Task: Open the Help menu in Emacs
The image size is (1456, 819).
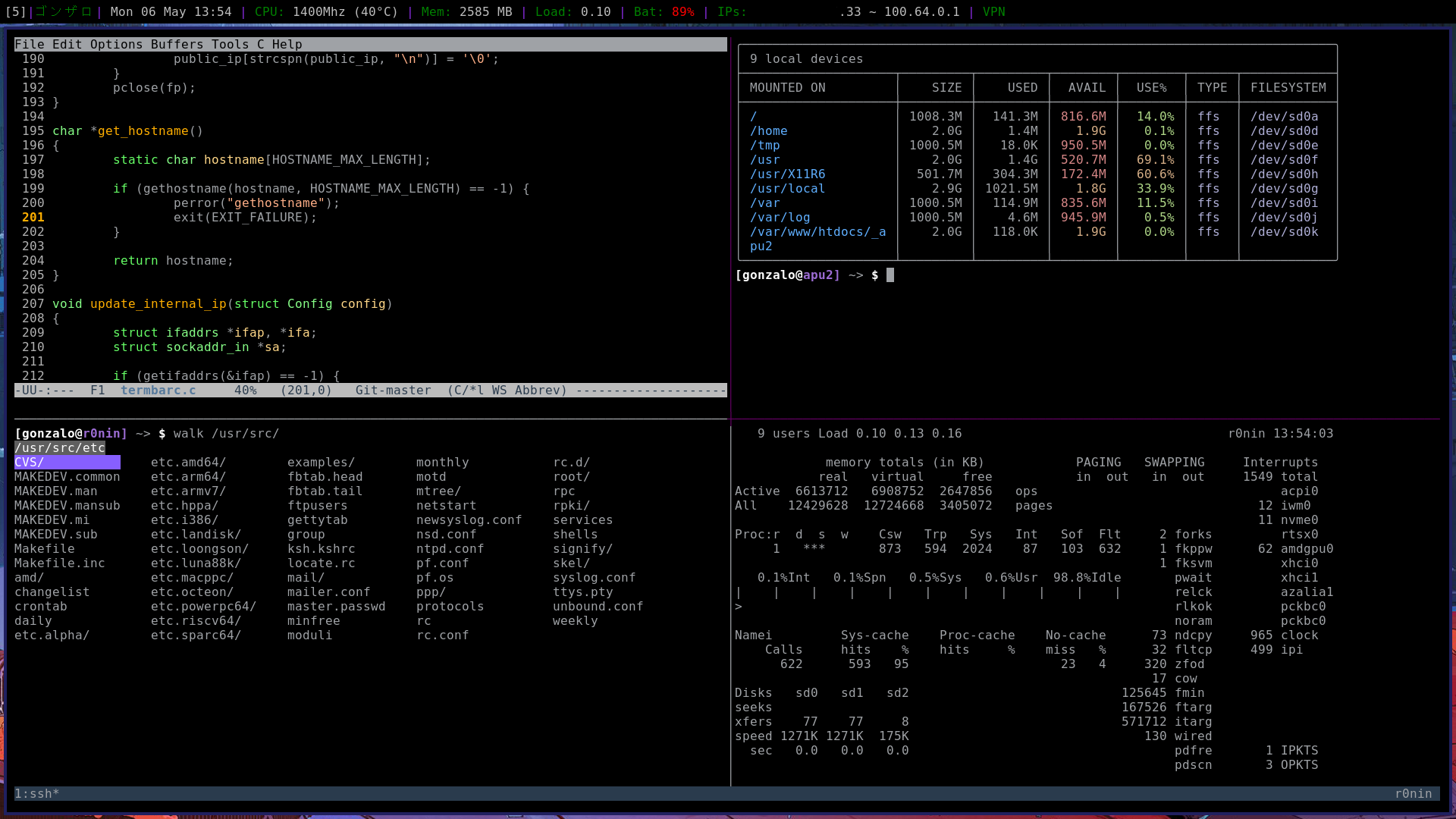Action: [x=287, y=45]
